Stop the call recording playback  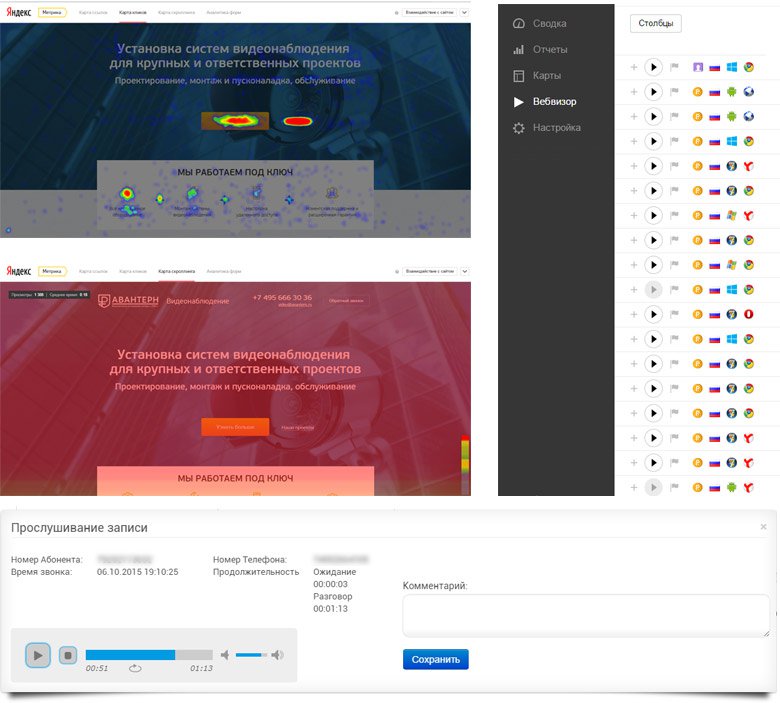[x=68, y=655]
